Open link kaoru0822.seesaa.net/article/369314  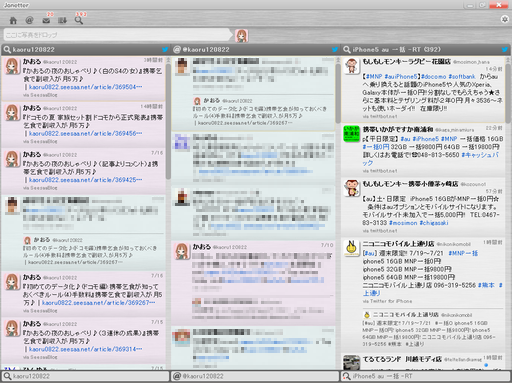pyautogui.click(x=85, y=349)
